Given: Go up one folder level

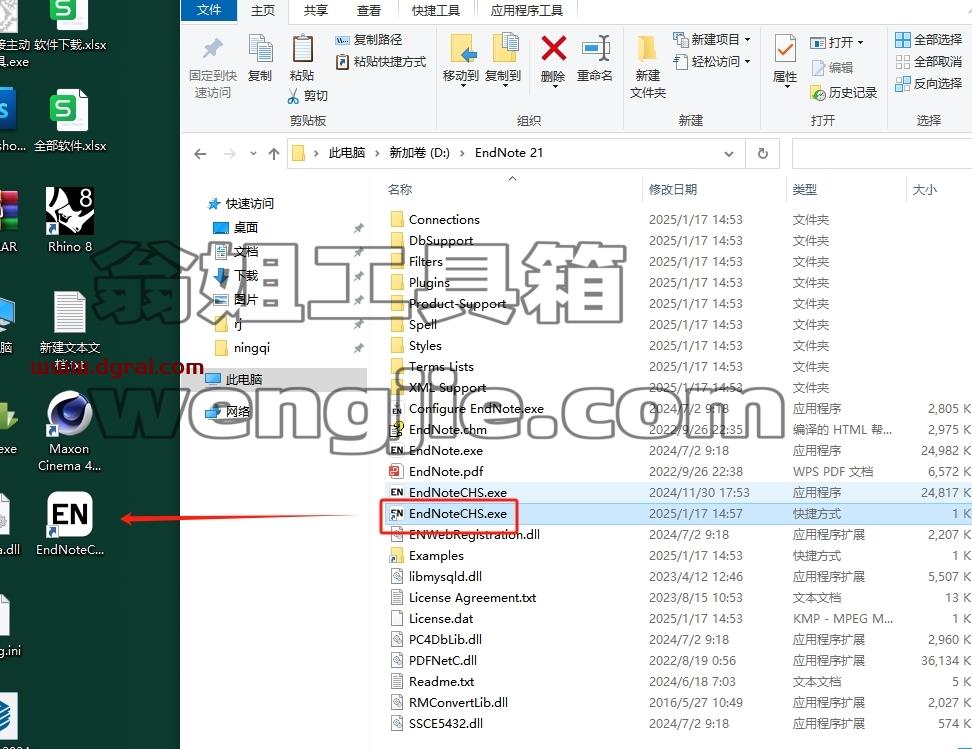Looking at the screenshot, I should coord(273,154).
